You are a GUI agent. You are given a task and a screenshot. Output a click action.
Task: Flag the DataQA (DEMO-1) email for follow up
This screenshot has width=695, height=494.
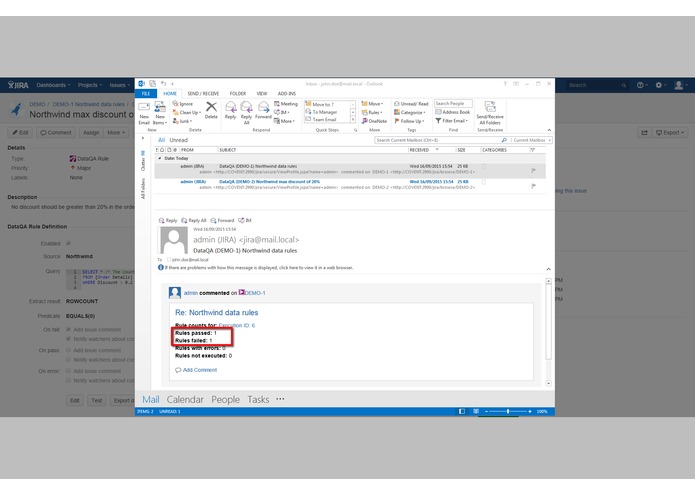click(533, 171)
